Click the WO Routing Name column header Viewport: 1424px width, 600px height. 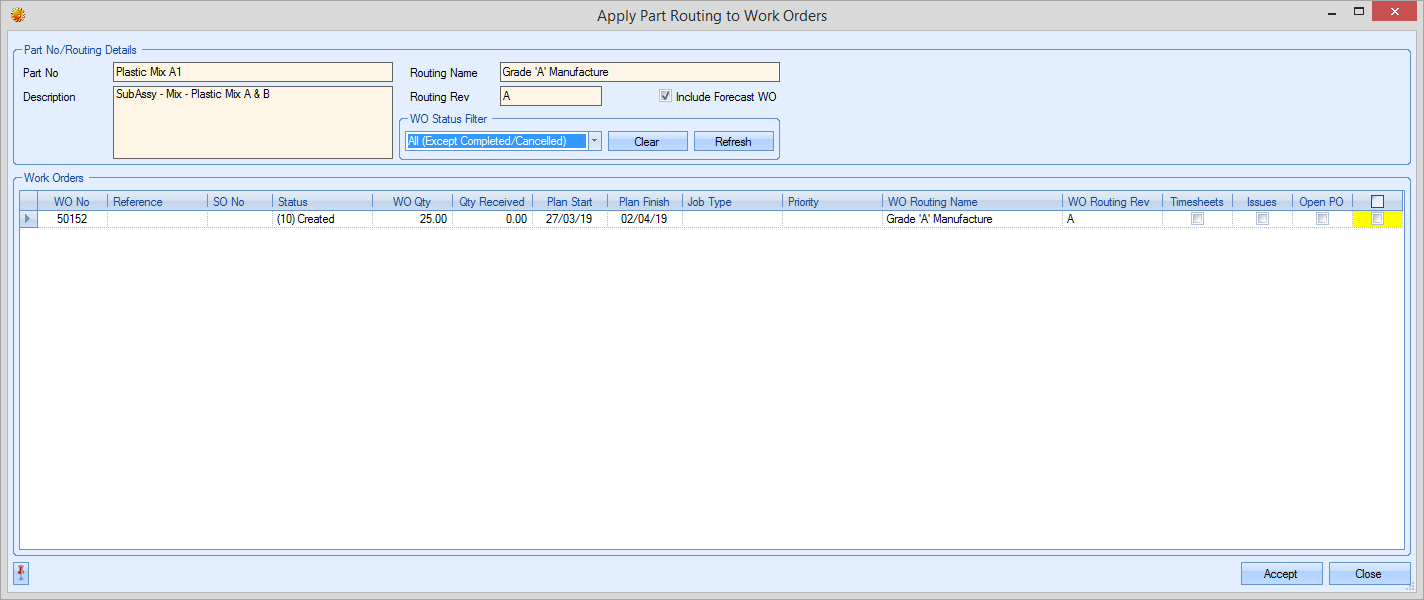pyautogui.click(x=970, y=202)
